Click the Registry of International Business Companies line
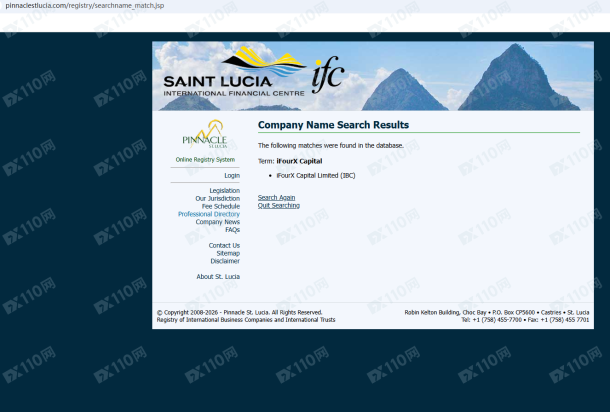Viewport: 610px width, 412px height. point(246,320)
